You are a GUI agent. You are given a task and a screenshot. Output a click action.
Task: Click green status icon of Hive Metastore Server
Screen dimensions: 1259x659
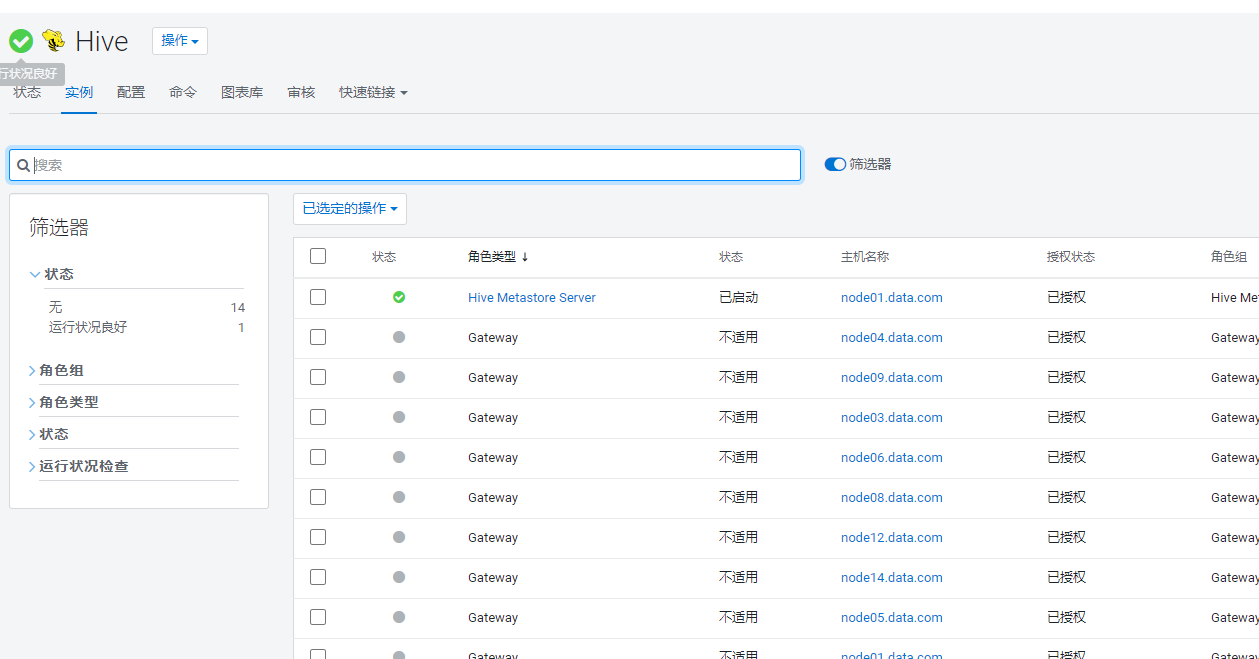tap(399, 297)
